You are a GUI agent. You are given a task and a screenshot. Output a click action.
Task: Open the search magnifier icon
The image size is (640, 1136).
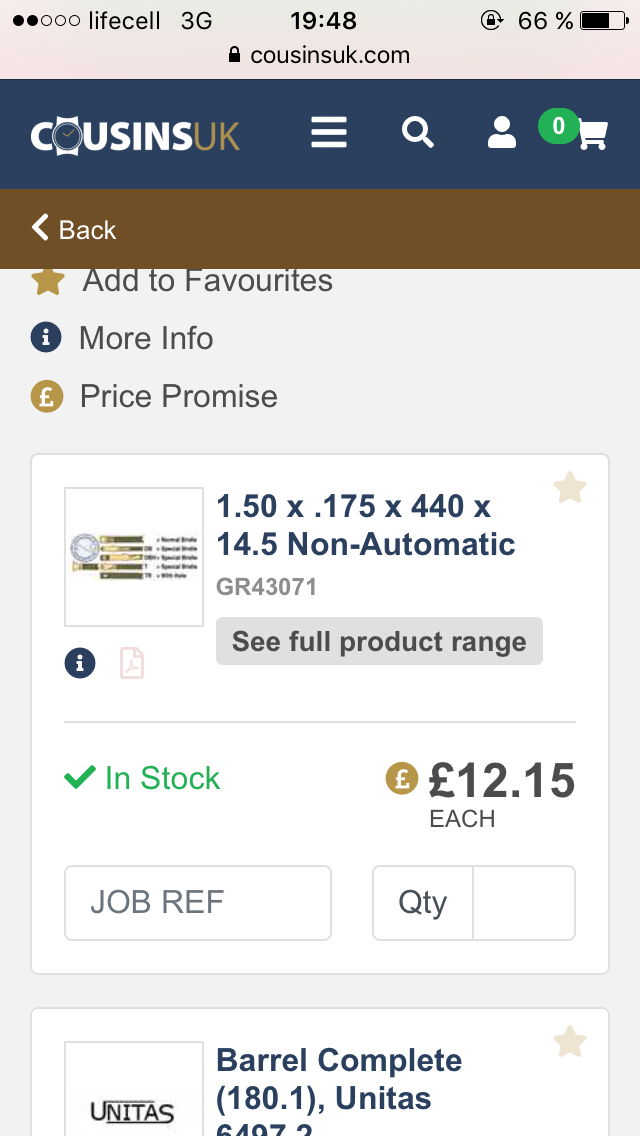417,132
